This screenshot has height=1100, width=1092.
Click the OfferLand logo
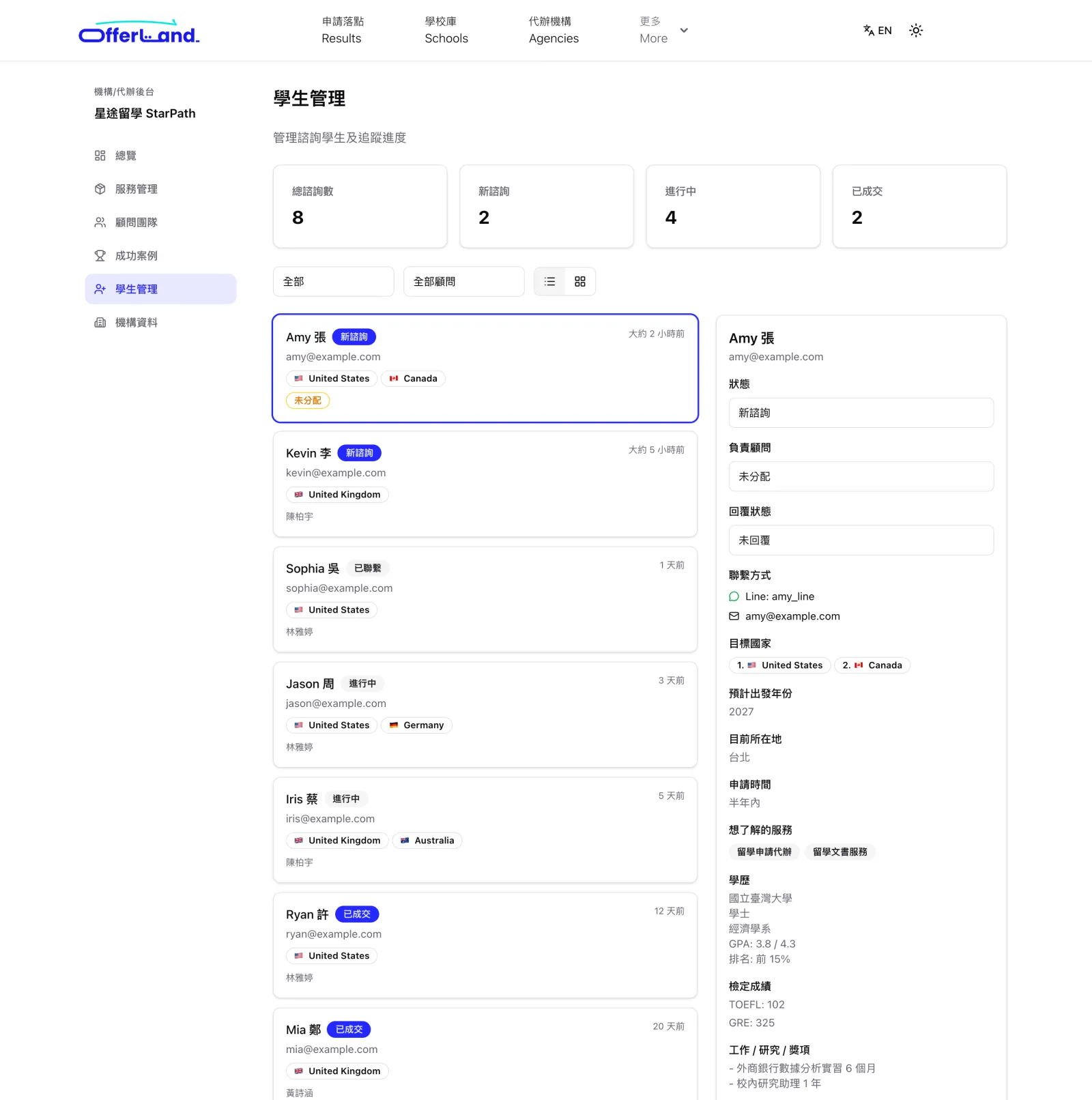tap(139, 32)
